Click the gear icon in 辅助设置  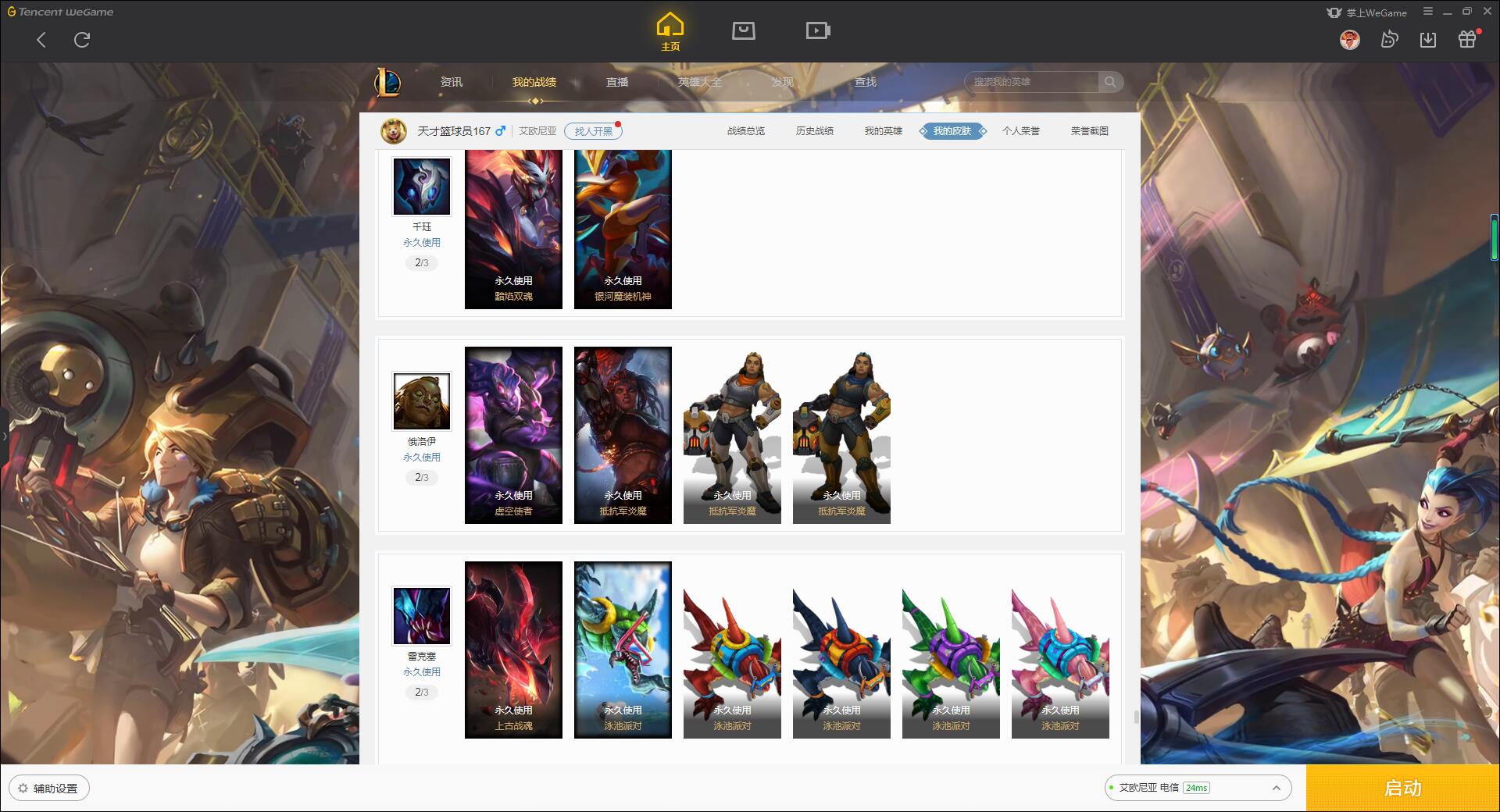click(x=23, y=789)
